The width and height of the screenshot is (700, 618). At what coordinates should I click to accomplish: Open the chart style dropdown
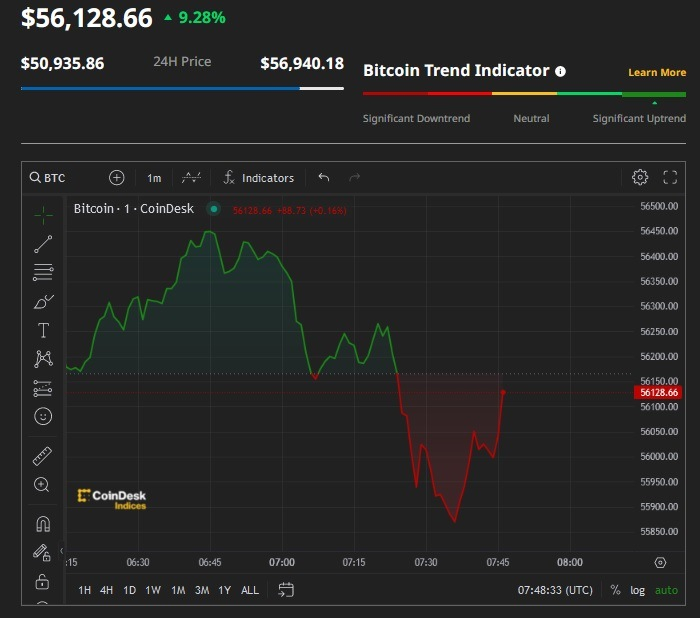(x=190, y=178)
